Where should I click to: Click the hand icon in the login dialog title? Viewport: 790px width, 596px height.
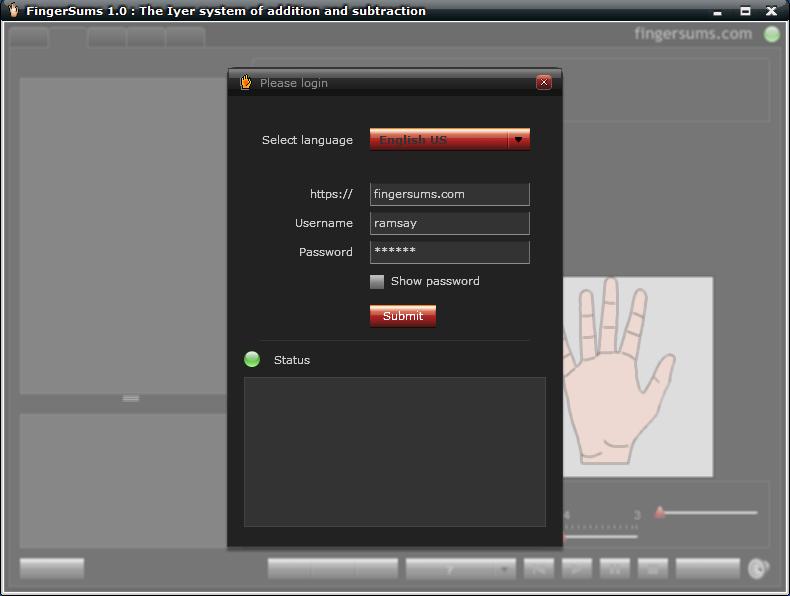[245, 83]
